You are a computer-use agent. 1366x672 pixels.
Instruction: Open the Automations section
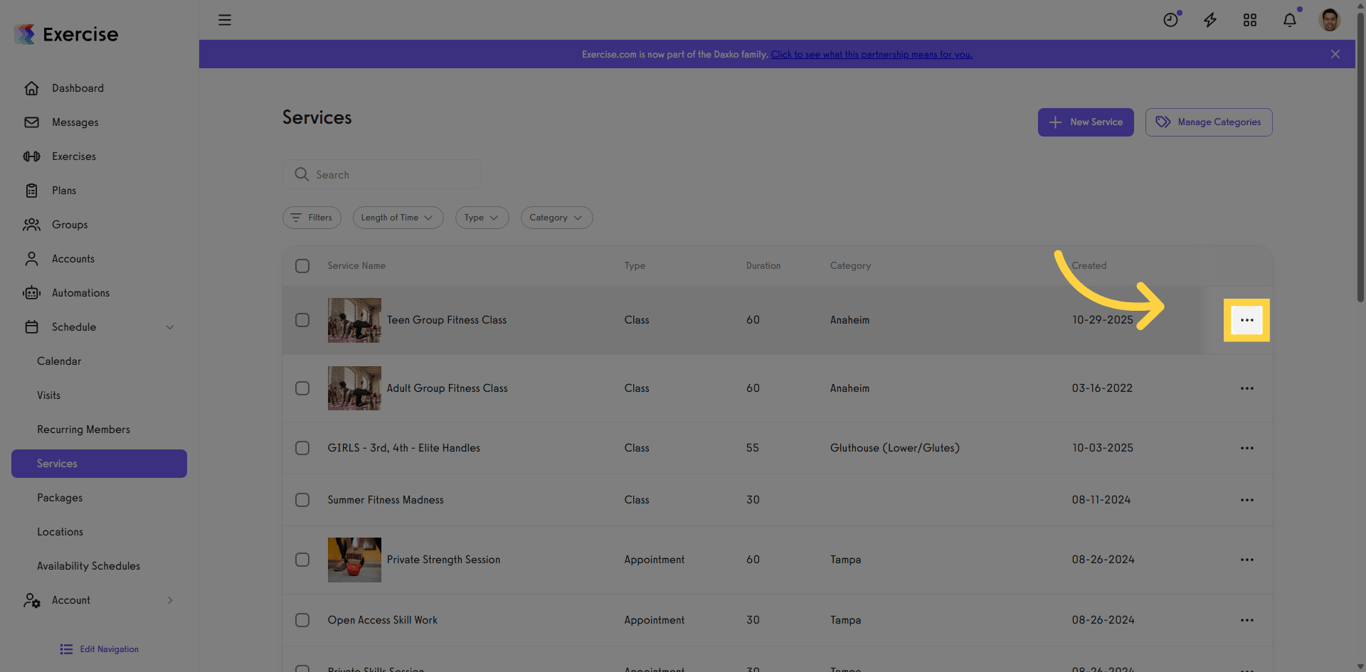pyautogui.click(x=81, y=292)
